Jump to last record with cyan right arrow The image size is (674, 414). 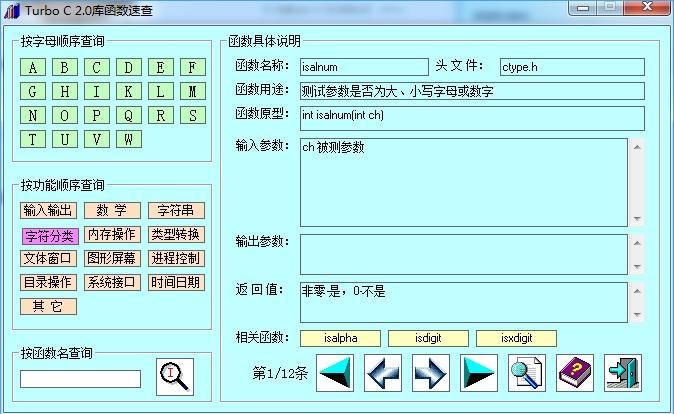pyautogui.click(x=479, y=373)
